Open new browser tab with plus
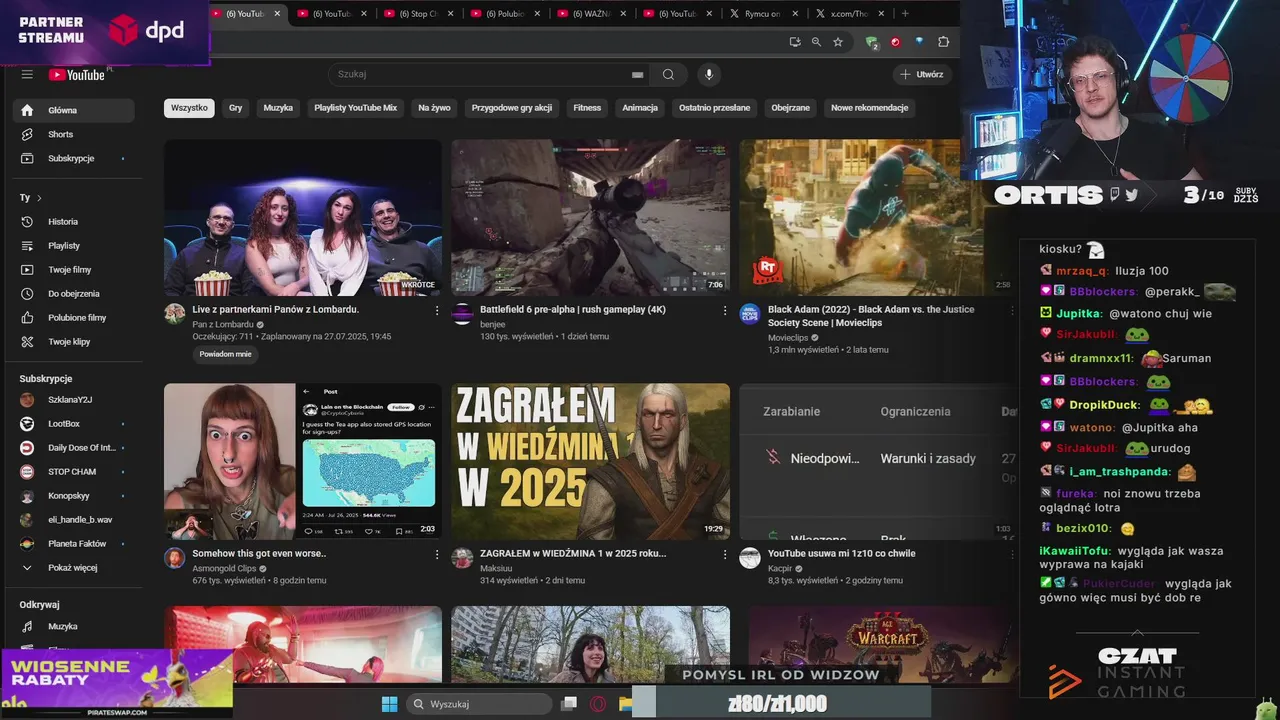 (905, 14)
